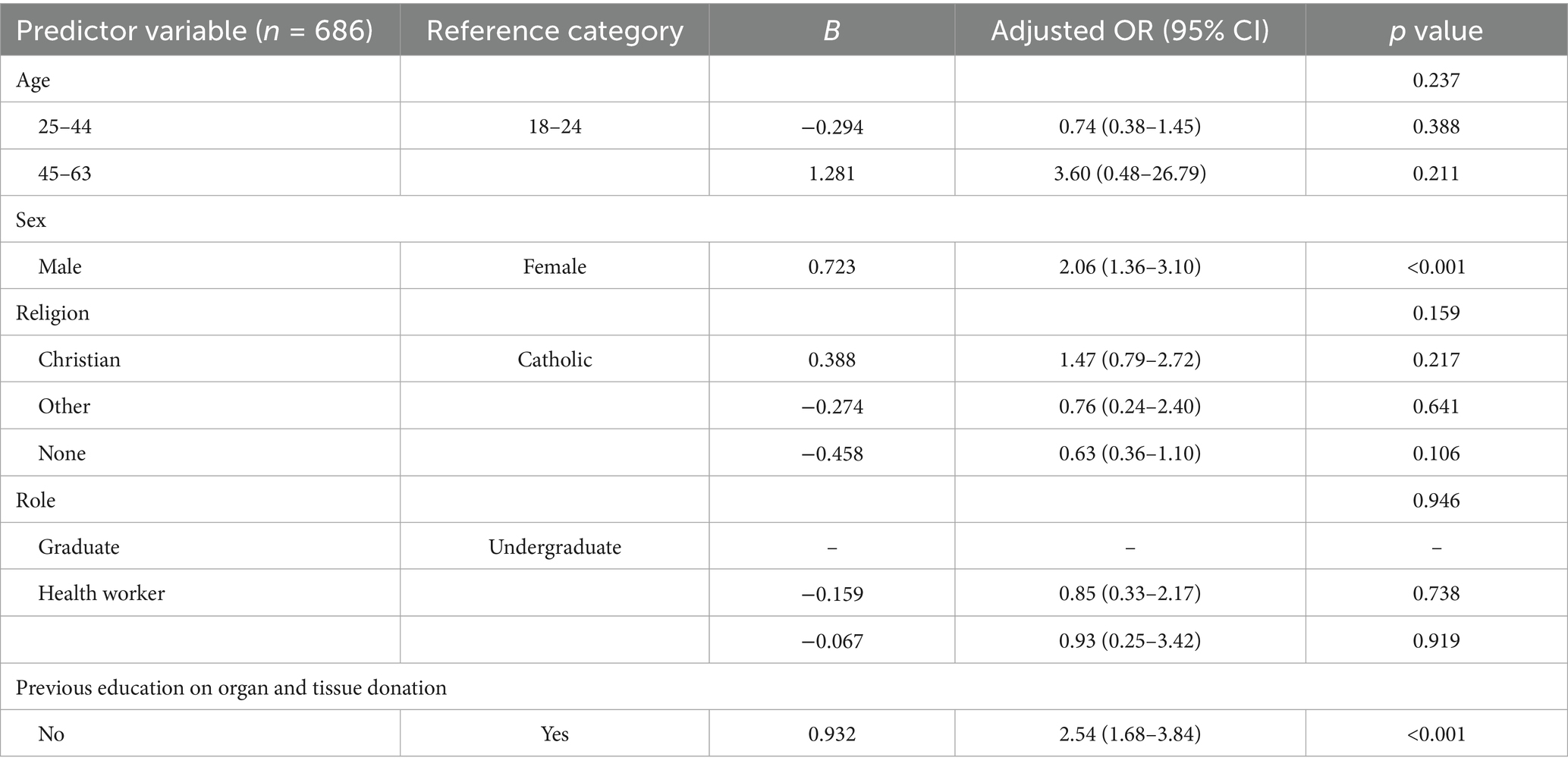Click the 'B' column header
Viewport: 1568px width, 770px height.
click(x=831, y=31)
